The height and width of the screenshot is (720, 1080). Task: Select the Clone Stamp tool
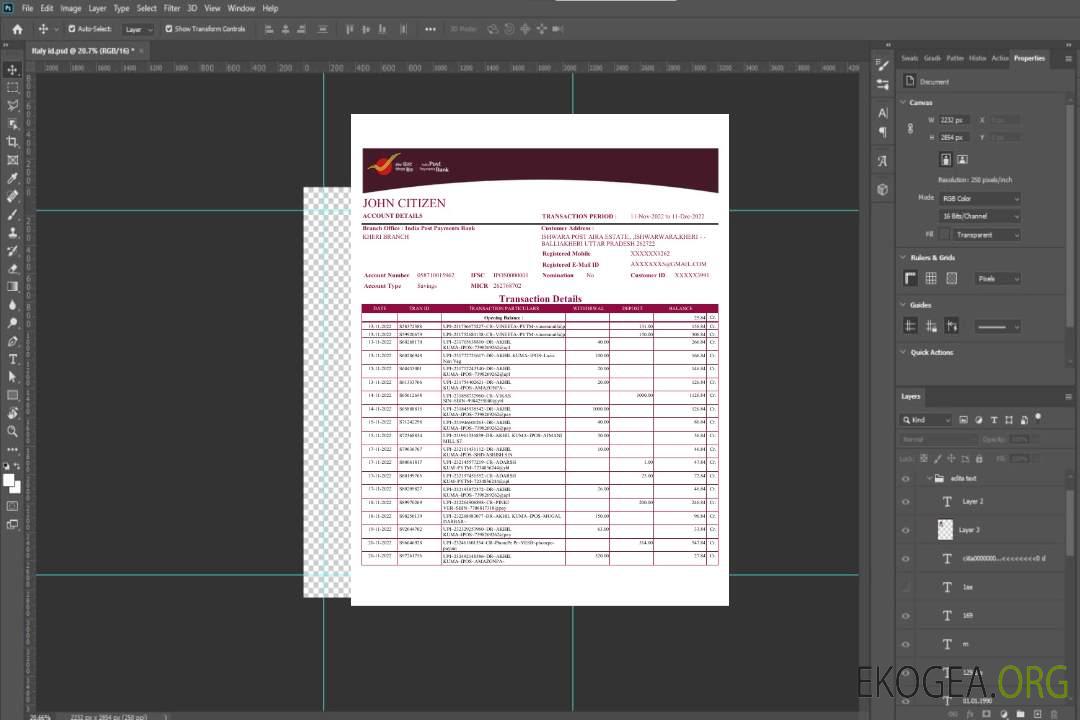point(12,233)
